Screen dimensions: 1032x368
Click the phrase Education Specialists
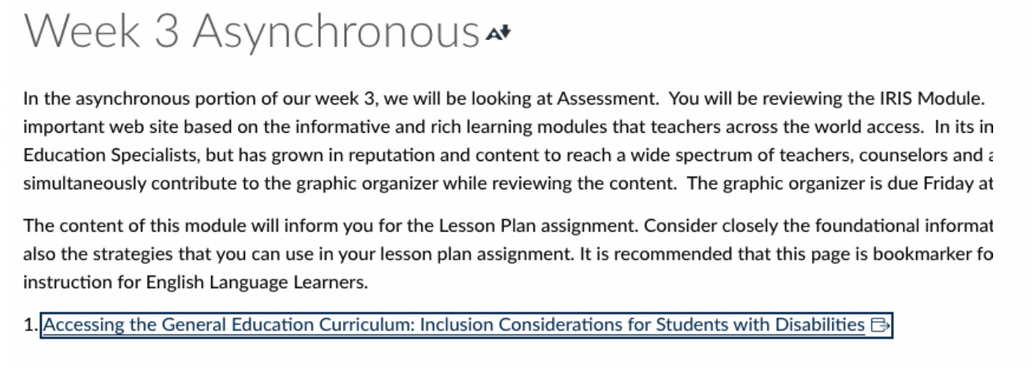click(x=111, y=155)
